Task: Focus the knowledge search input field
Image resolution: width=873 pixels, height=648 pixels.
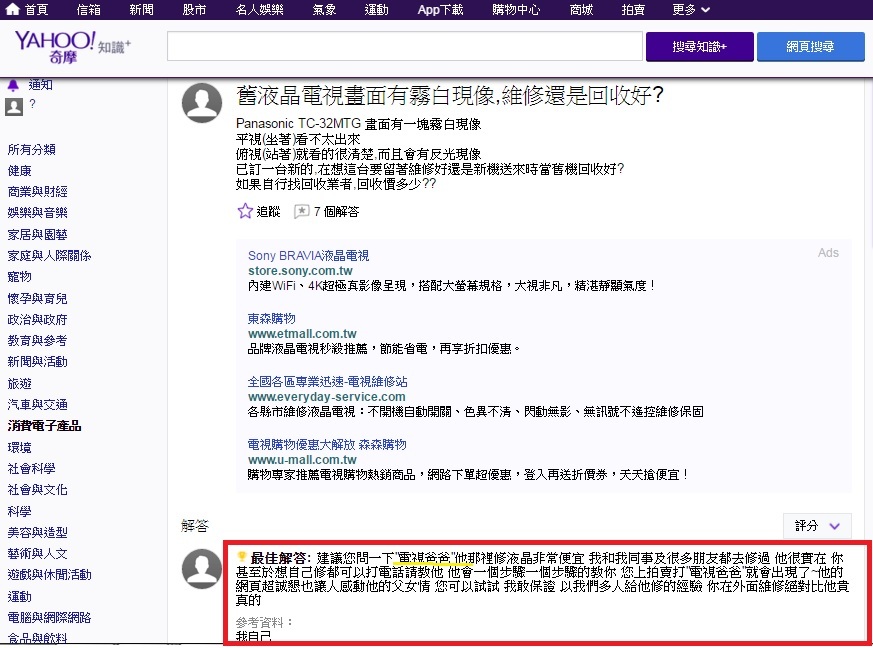Action: (405, 46)
